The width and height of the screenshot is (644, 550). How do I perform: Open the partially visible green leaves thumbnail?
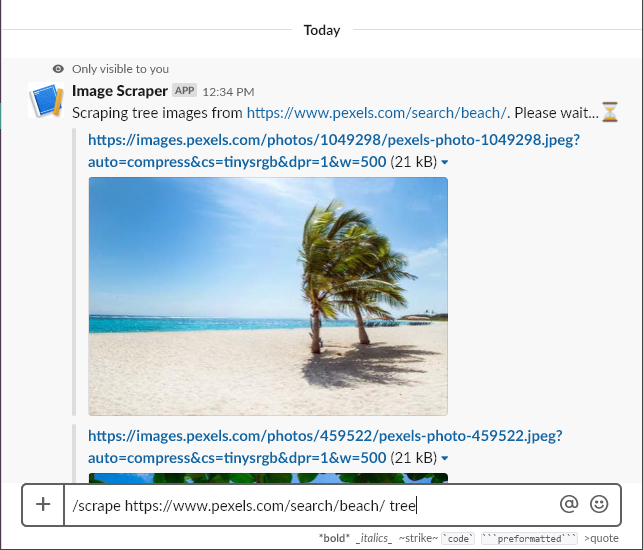pyautogui.click(x=268, y=478)
